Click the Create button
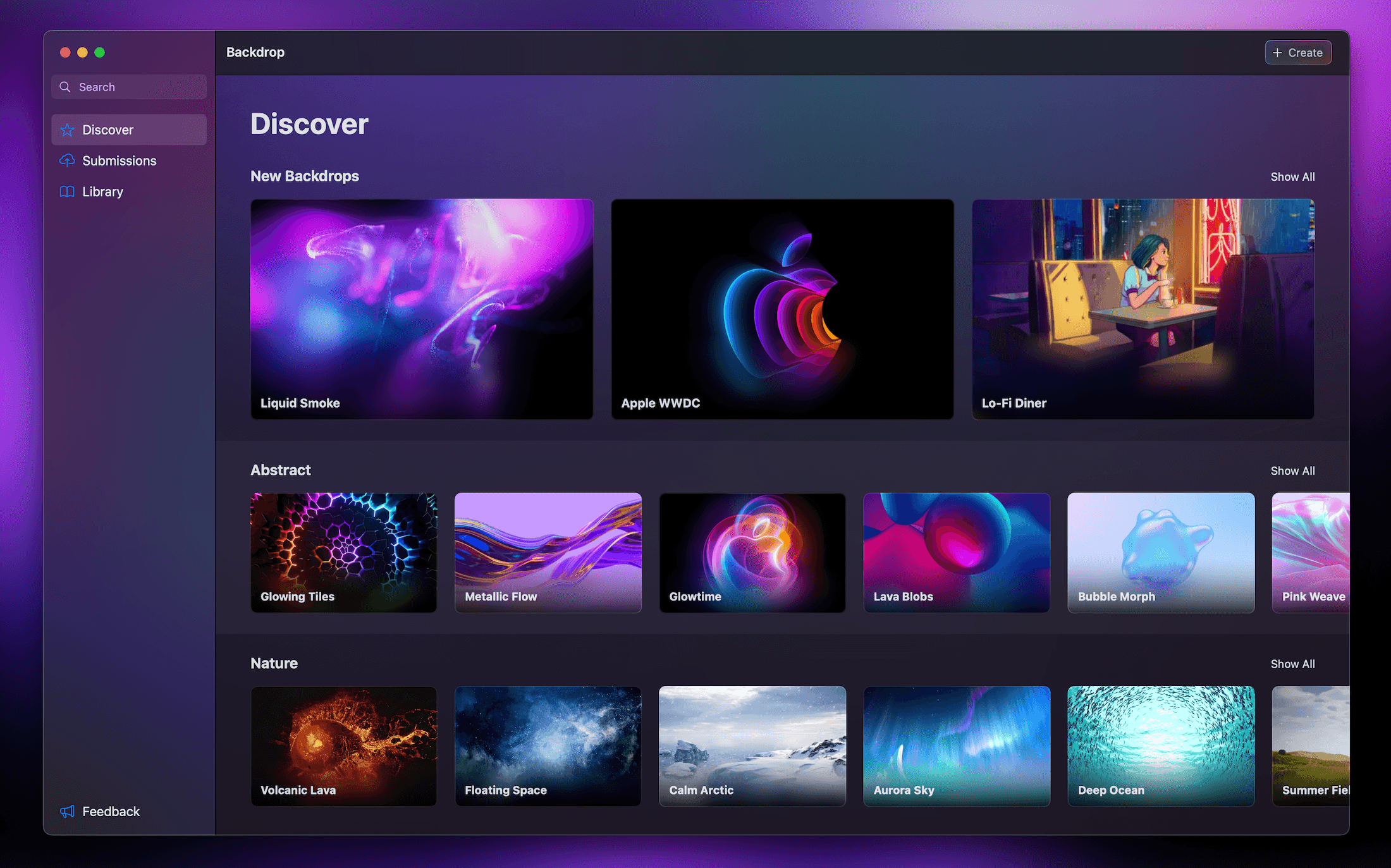 pos(1298,52)
